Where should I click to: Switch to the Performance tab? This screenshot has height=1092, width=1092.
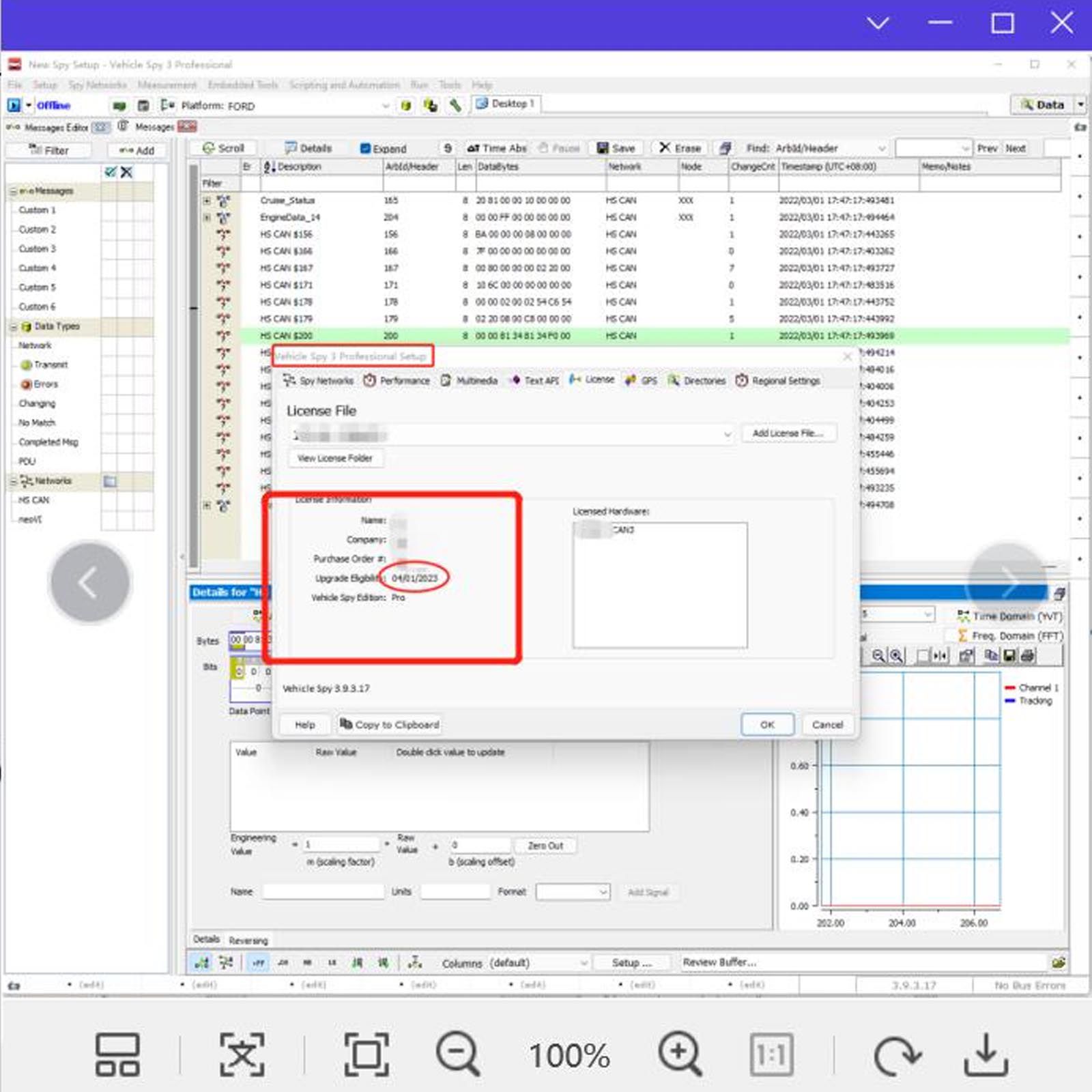[397, 381]
